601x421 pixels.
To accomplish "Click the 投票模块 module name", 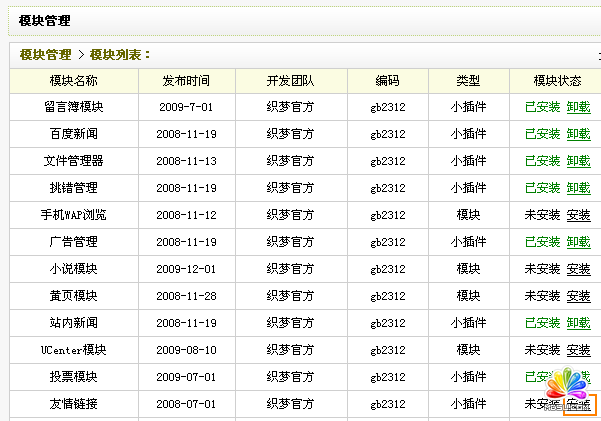I will [x=73, y=377].
